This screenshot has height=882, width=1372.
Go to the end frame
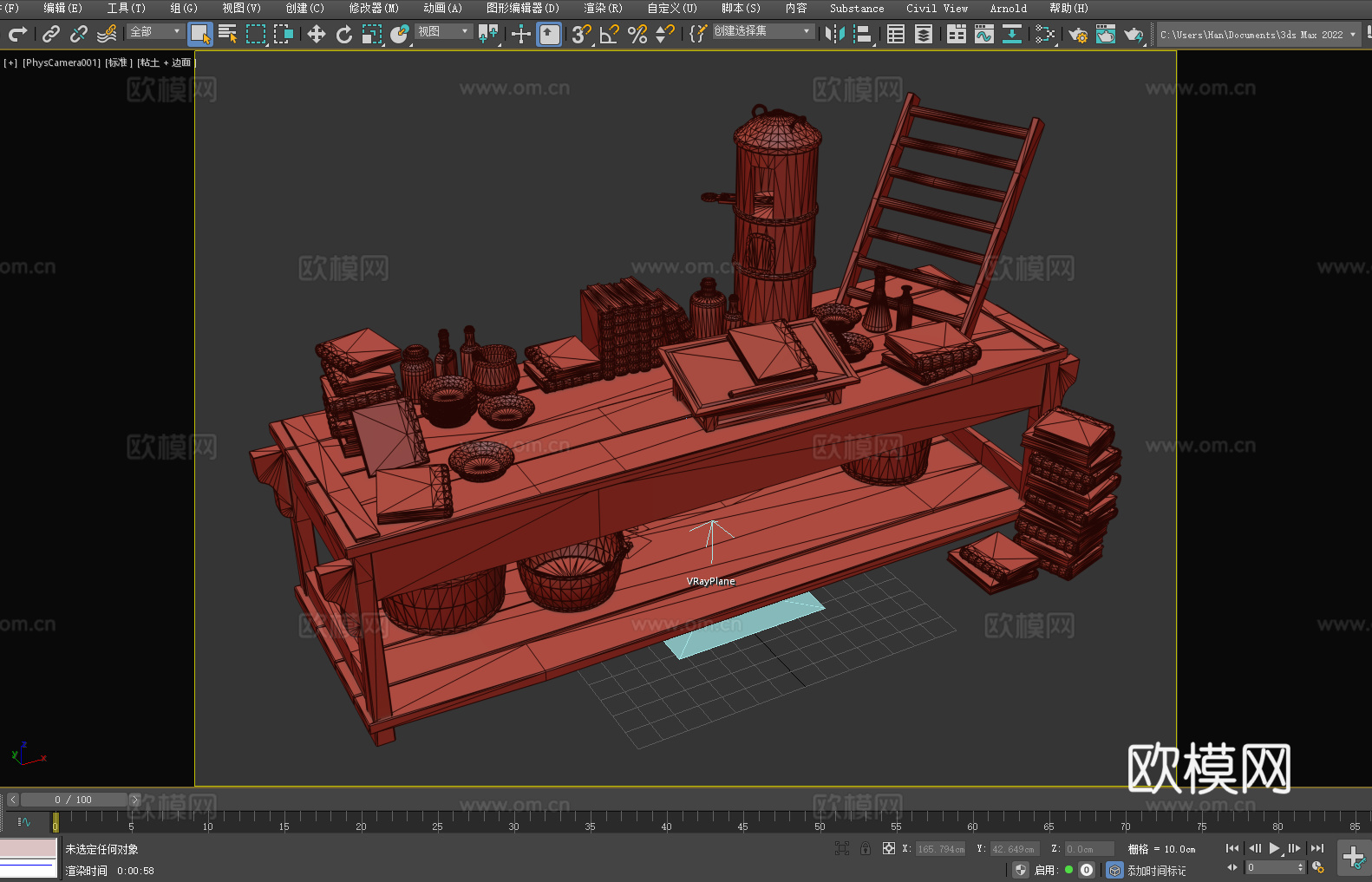point(1317,848)
